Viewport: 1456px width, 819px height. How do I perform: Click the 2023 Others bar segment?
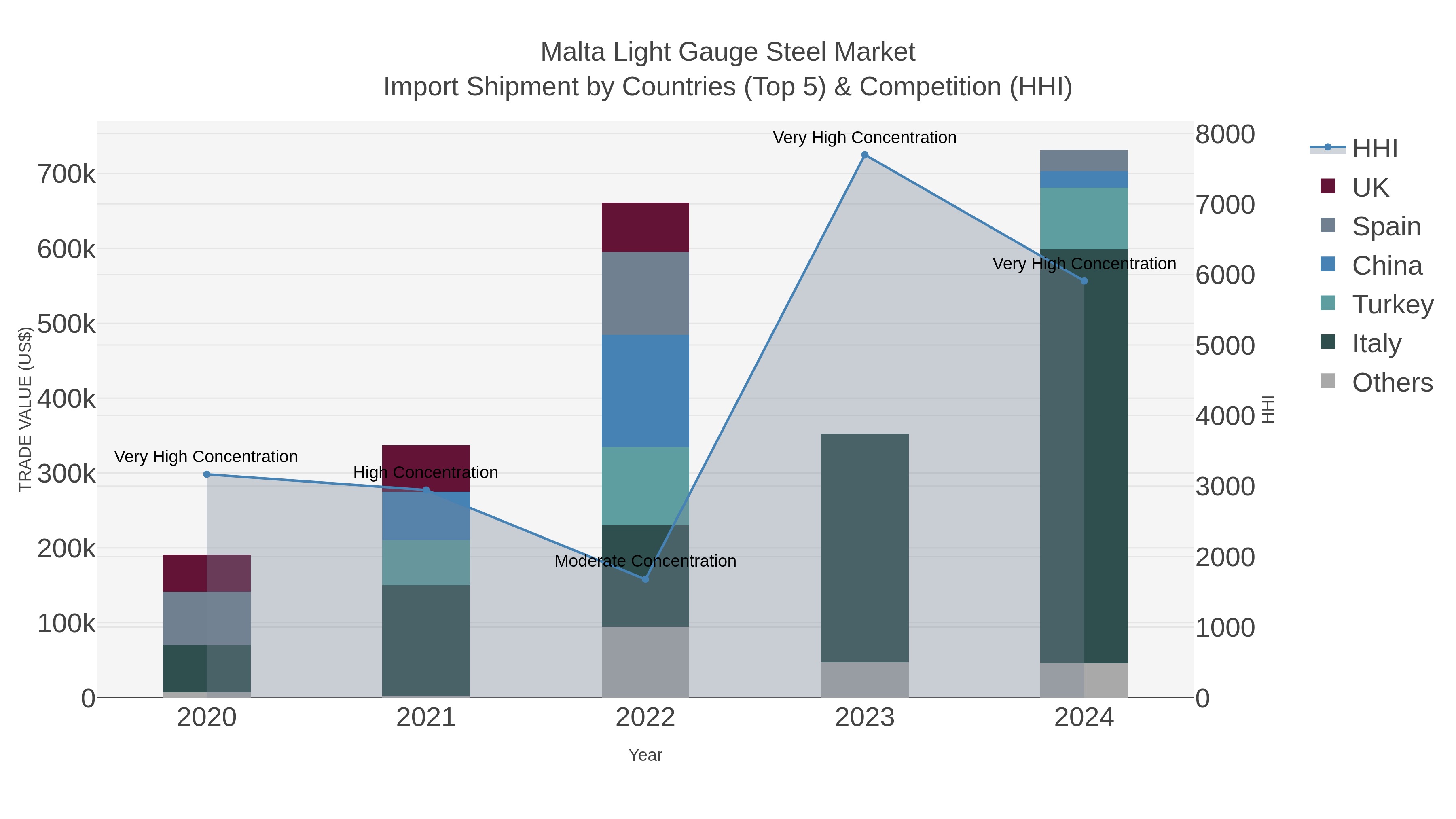point(865,680)
